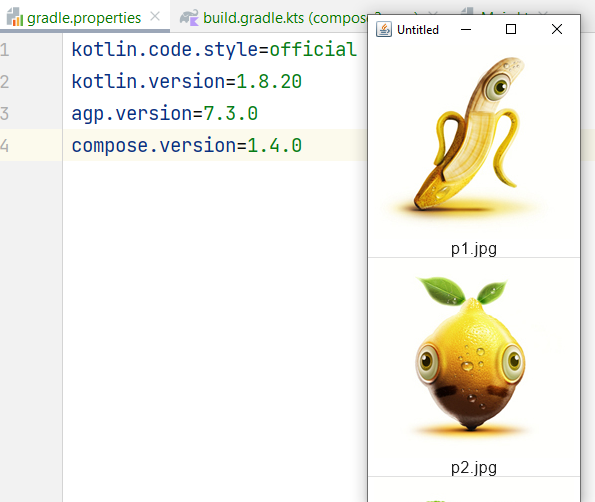Click the build.gradle.kts elephant icon
Viewport: 595px width, 502px height.
click(x=189, y=17)
